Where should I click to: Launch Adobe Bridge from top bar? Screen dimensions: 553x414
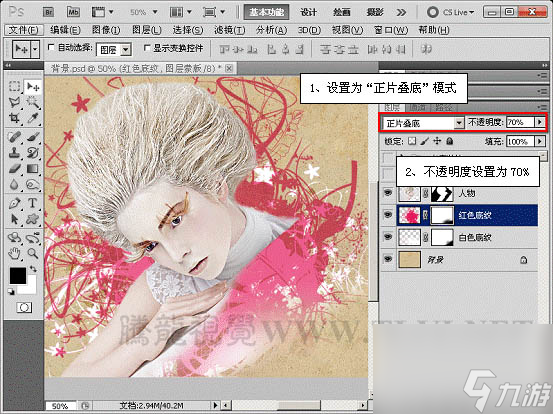(x=49, y=12)
